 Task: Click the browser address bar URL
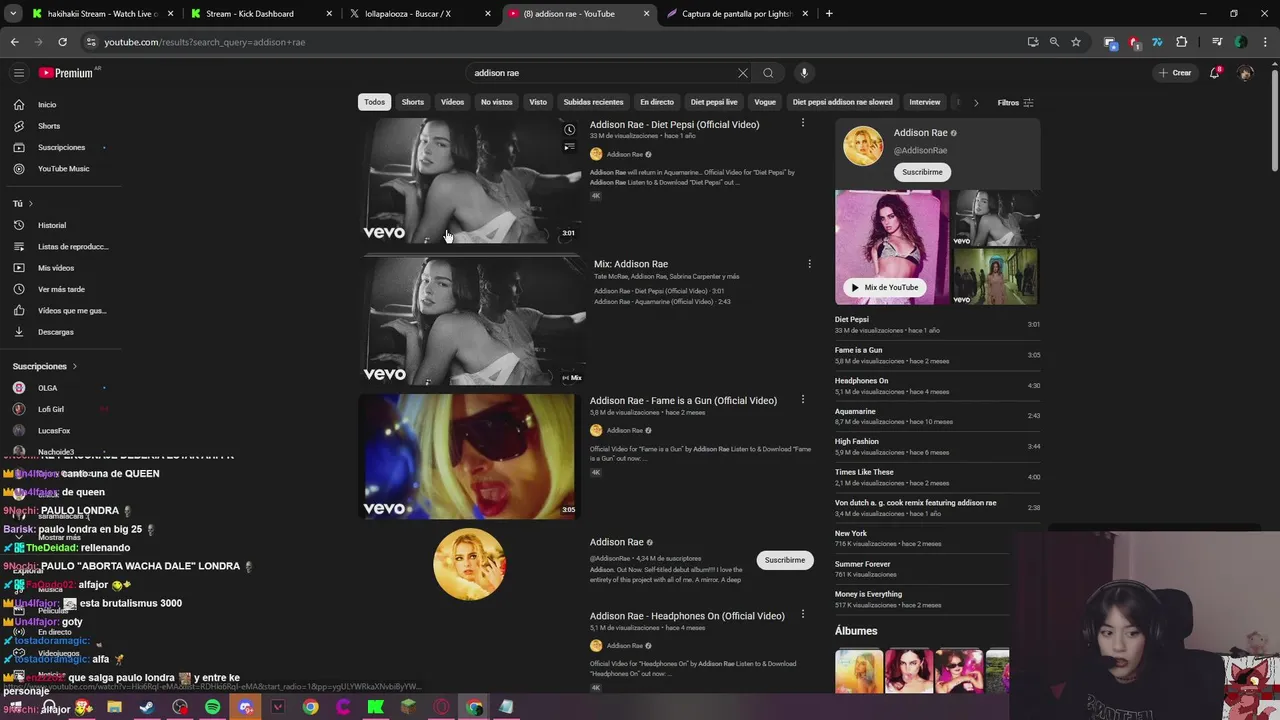click(x=205, y=42)
